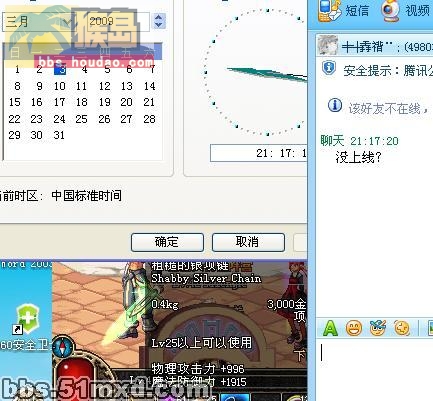Image resolution: width=433 pixels, height=401 pixels.
Task: Cancel the date dialog with 取消
Action: click(x=248, y=242)
